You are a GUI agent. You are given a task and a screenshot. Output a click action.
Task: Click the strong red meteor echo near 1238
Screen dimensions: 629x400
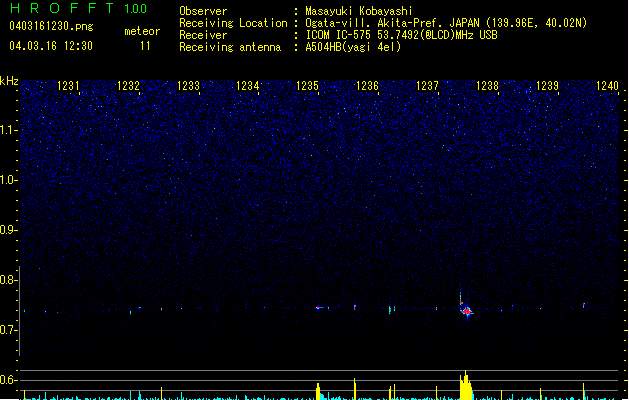tap(467, 311)
